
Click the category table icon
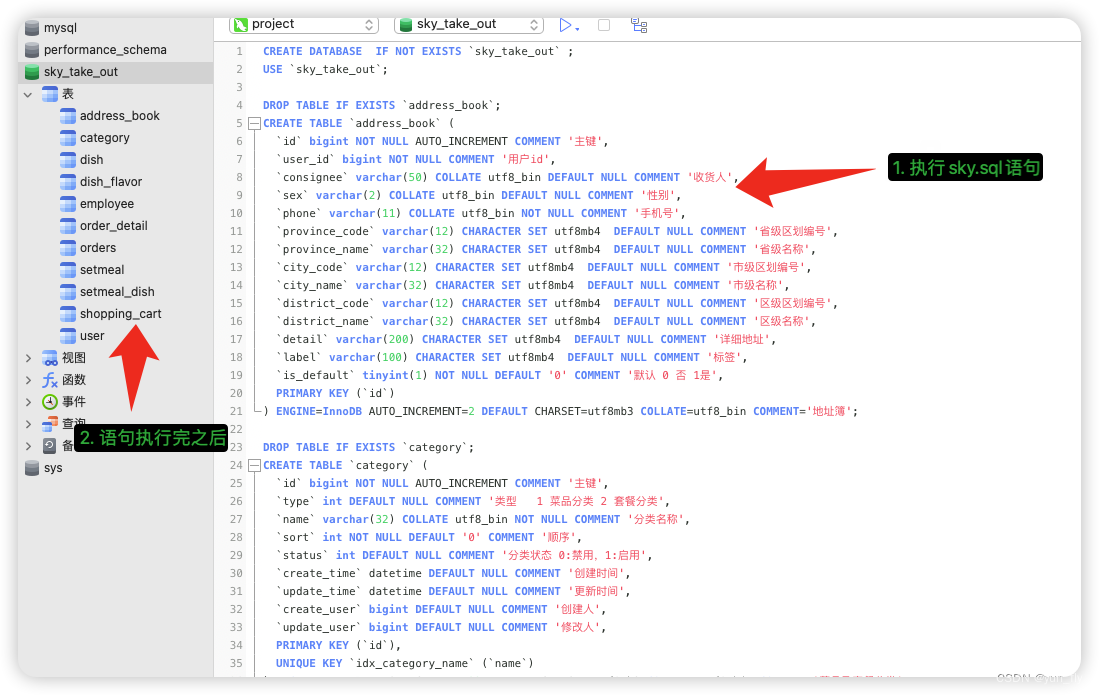[68, 138]
